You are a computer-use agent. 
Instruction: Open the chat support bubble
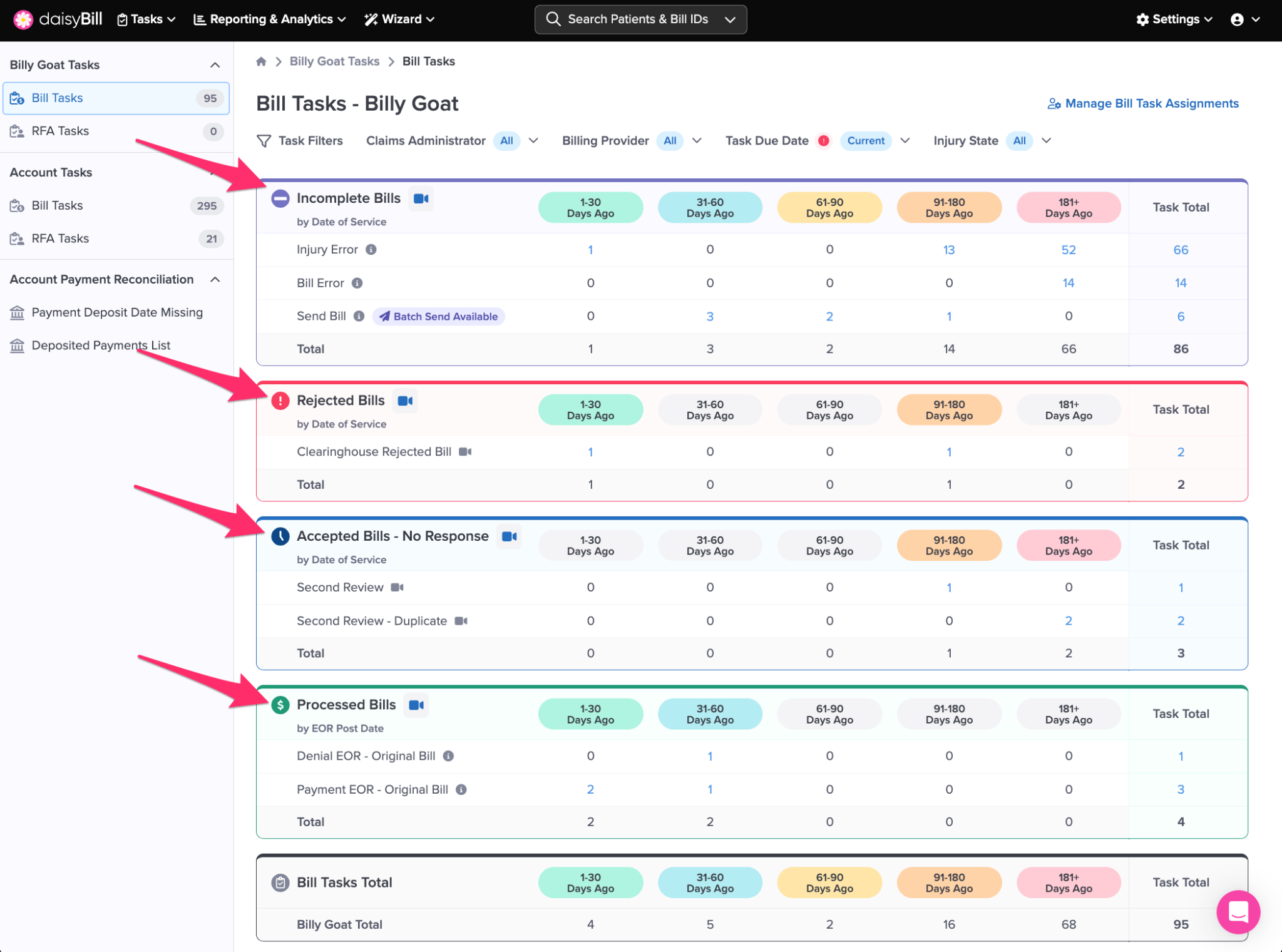(1238, 911)
